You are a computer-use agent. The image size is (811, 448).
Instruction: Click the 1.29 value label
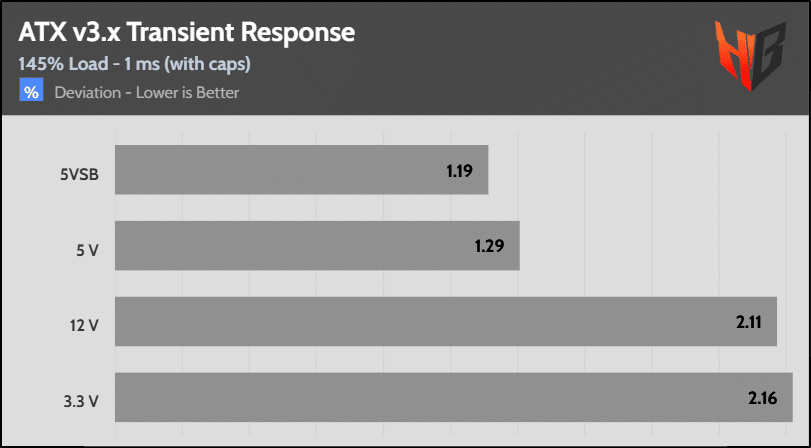point(489,246)
